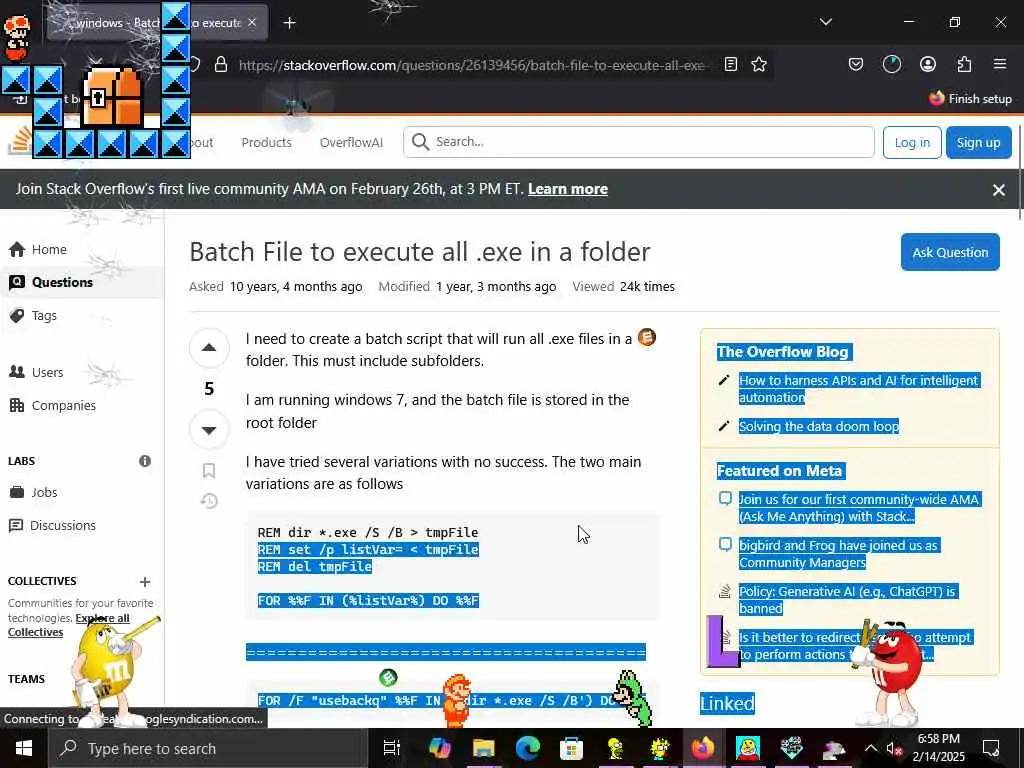Open bigbird and Frog Community Managers link

[x=839, y=554]
